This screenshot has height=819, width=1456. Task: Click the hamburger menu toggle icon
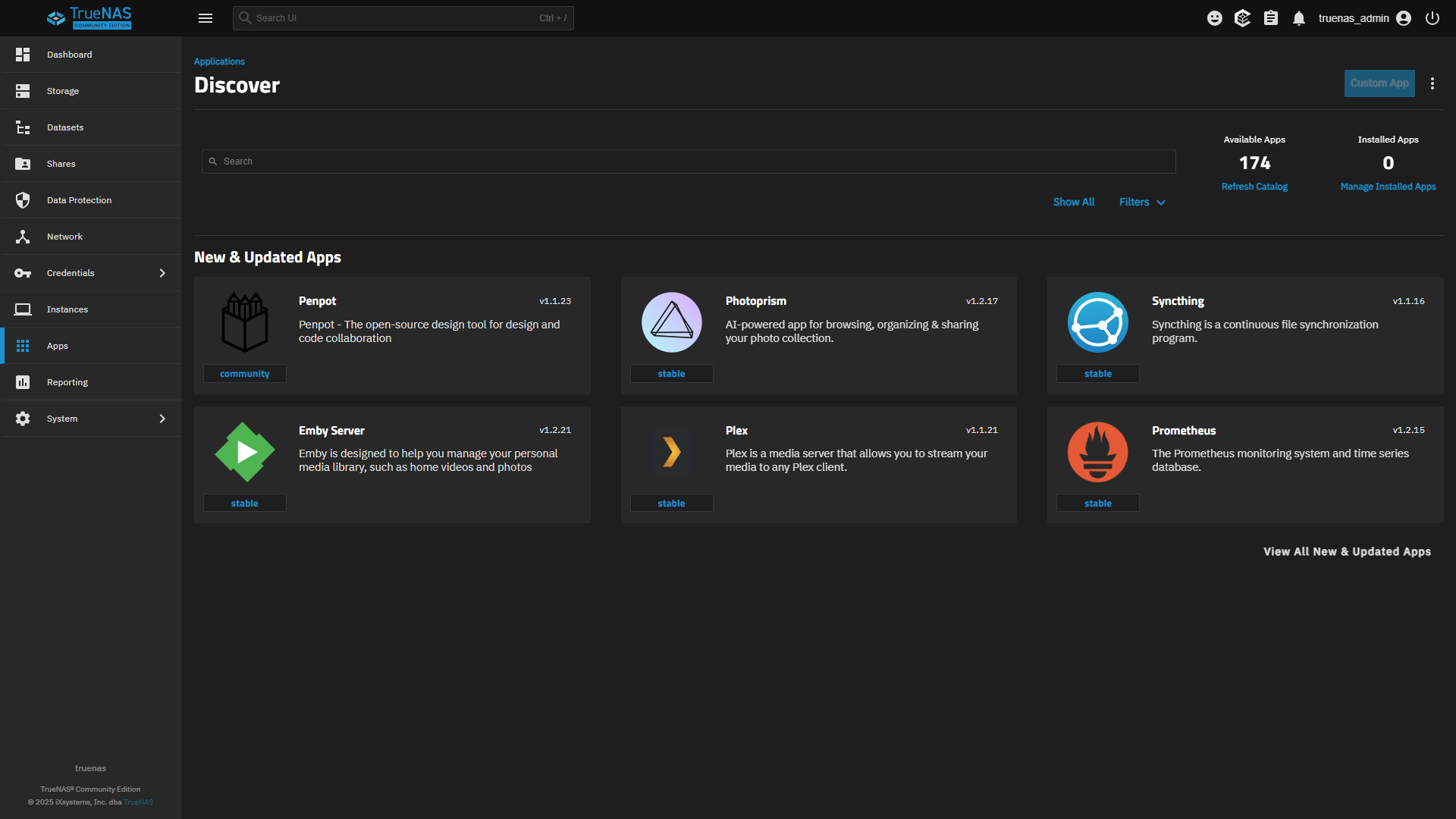pos(205,18)
